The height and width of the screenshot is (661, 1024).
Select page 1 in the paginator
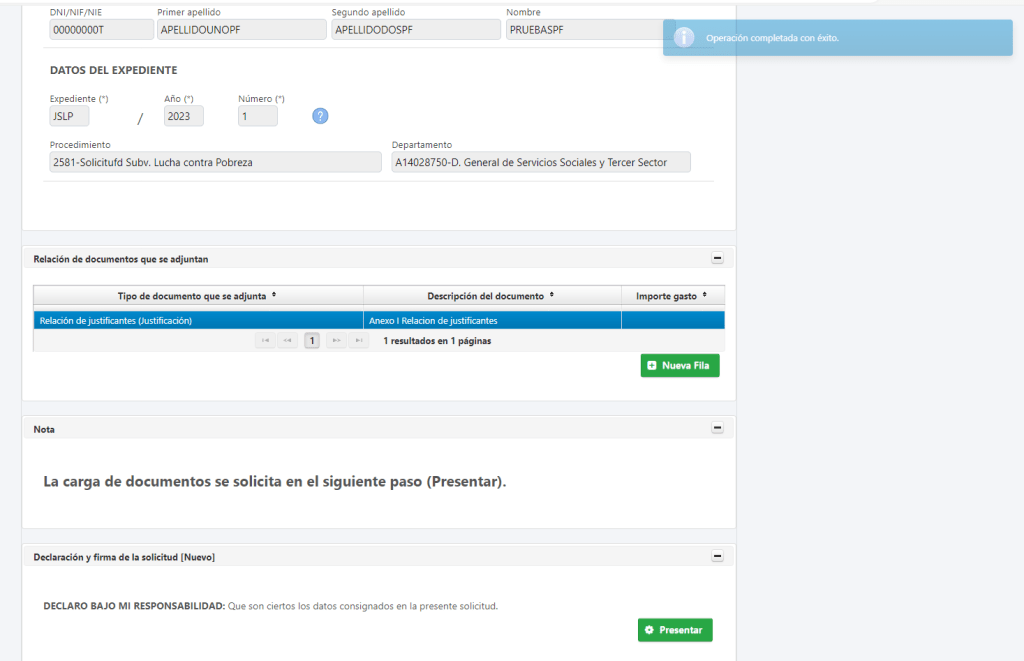pyautogui.click(x=312, y=341)
